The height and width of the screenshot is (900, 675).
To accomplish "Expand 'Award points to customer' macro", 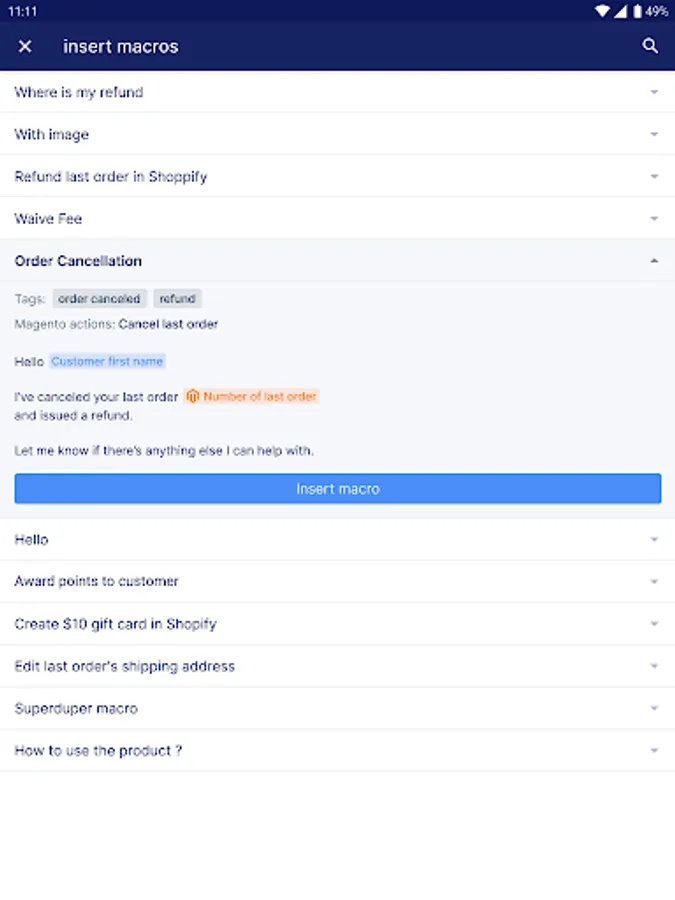I will [337, 582].
